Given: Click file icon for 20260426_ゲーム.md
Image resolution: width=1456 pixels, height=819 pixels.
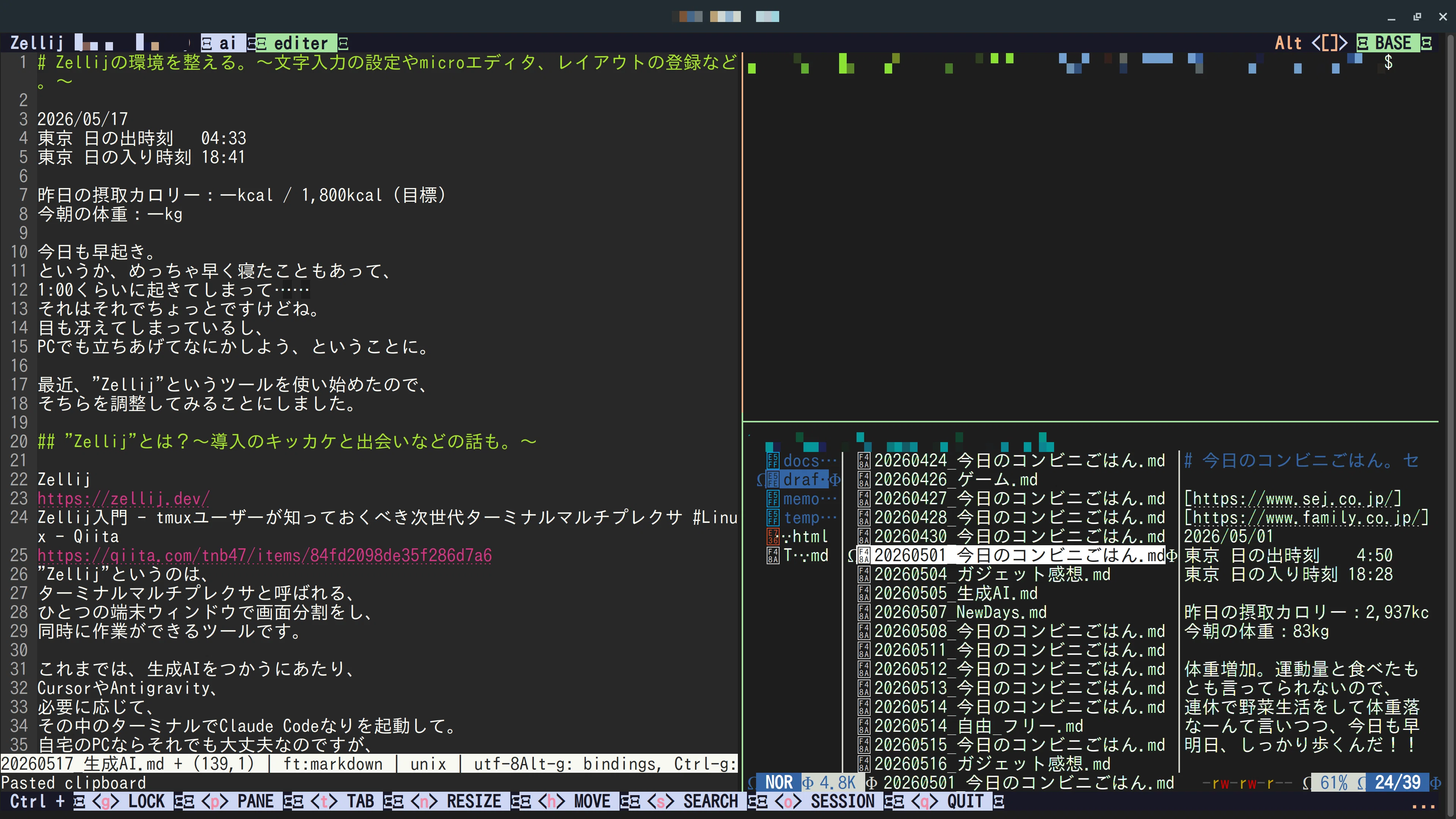Looking at the screenshot, I should [864, 479].
